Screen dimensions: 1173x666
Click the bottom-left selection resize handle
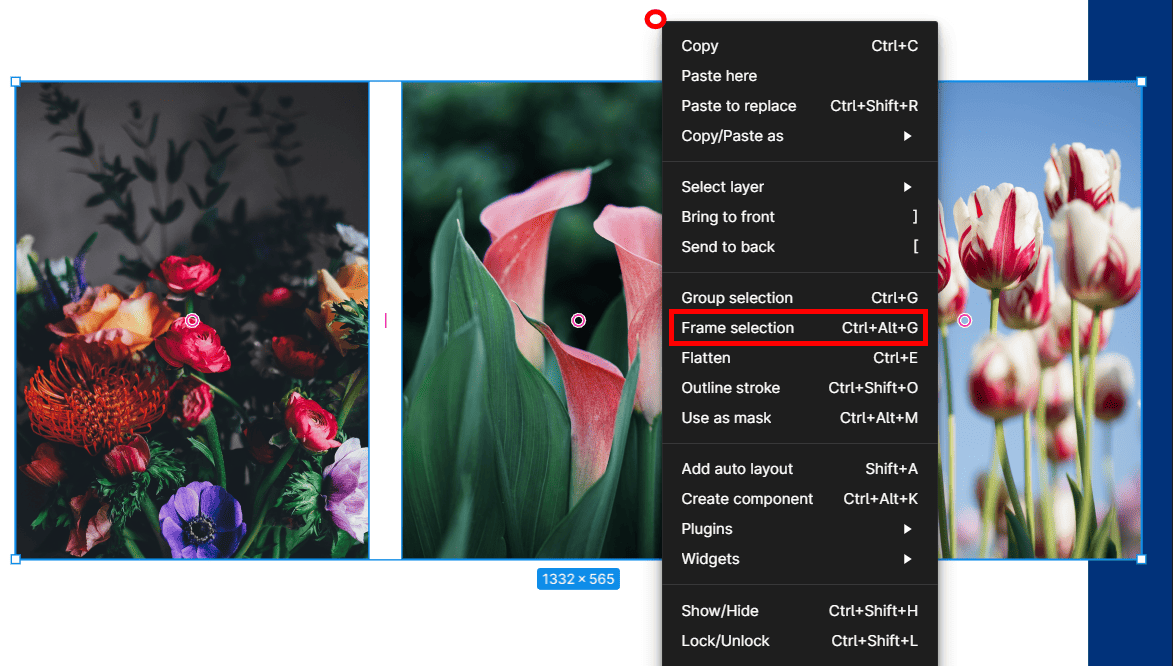tap(16, 559)
